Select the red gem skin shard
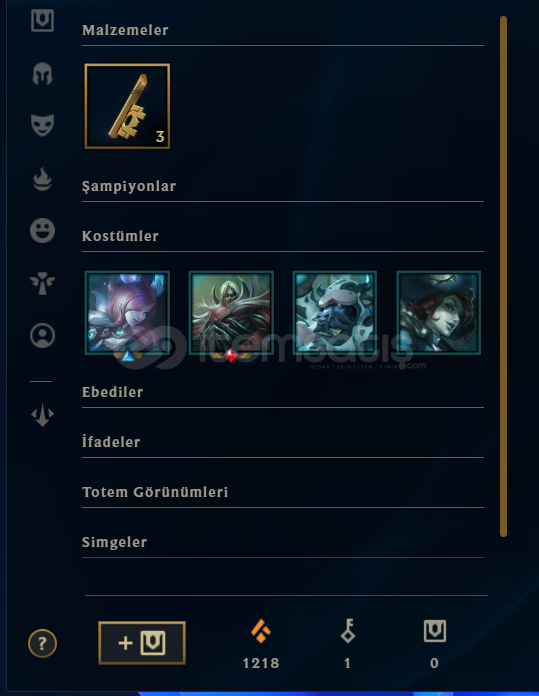Image resolution: width=539 pixels, height=696 pixels. pyautogui.click(x=231, y=313)
